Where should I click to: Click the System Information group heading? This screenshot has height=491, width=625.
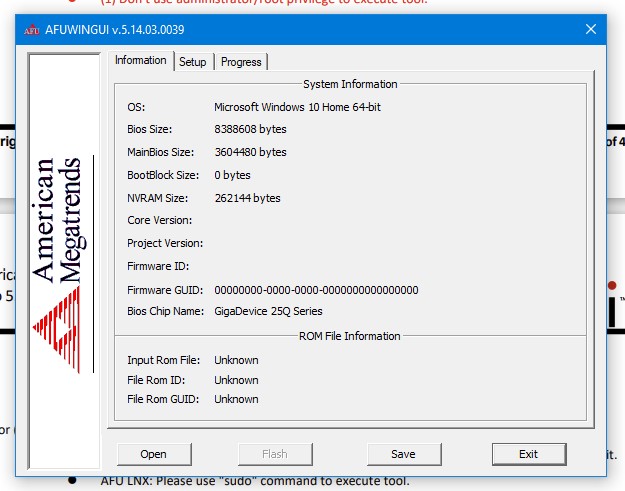(350, 84)
